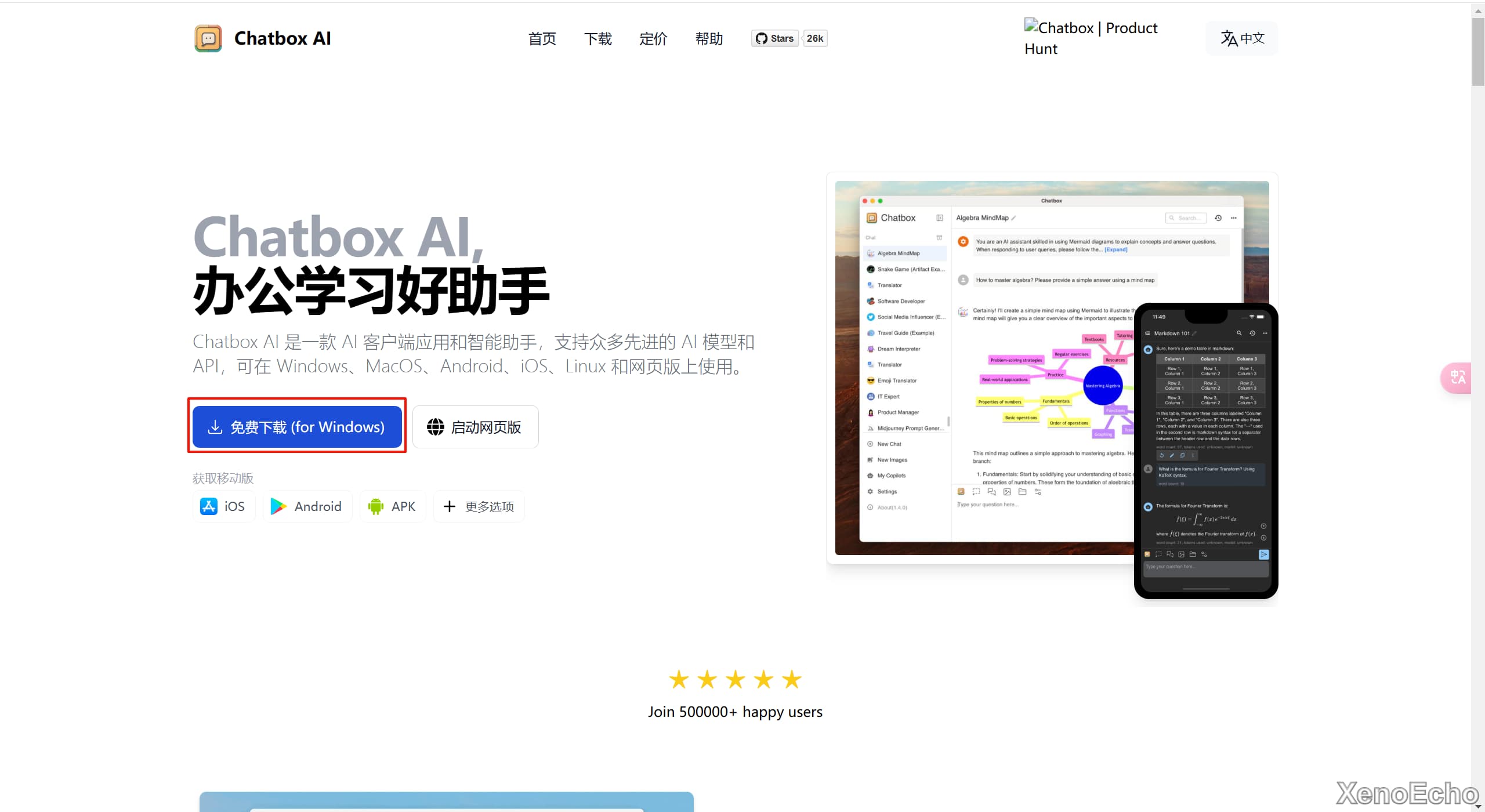Click 免费下载 (for Windows) button
Screen dimensions: 1485x812
(297, 427)
